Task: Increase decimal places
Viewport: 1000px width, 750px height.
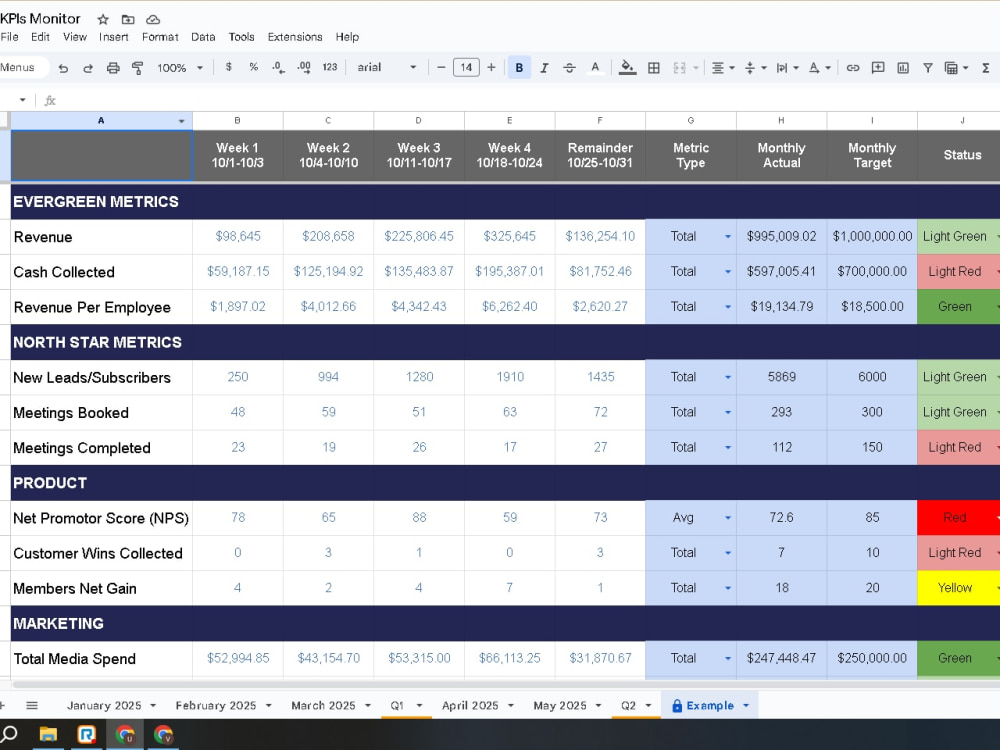Action: (304, 68)
